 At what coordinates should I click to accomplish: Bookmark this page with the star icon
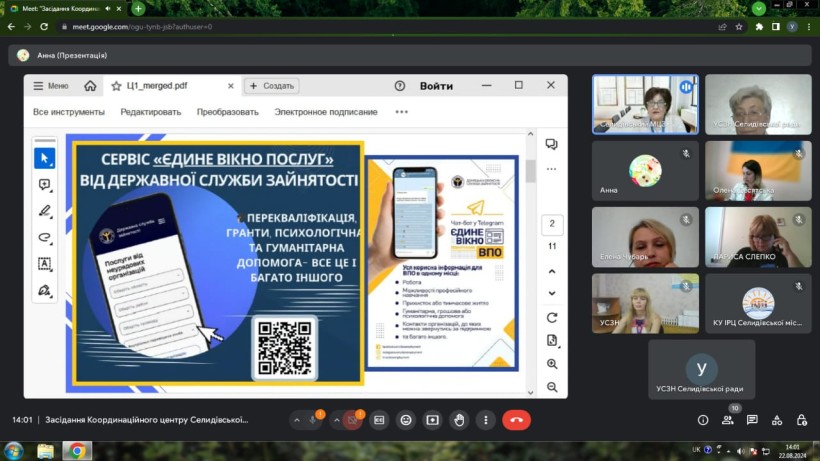pyautogui.click(x=739, y=27)
